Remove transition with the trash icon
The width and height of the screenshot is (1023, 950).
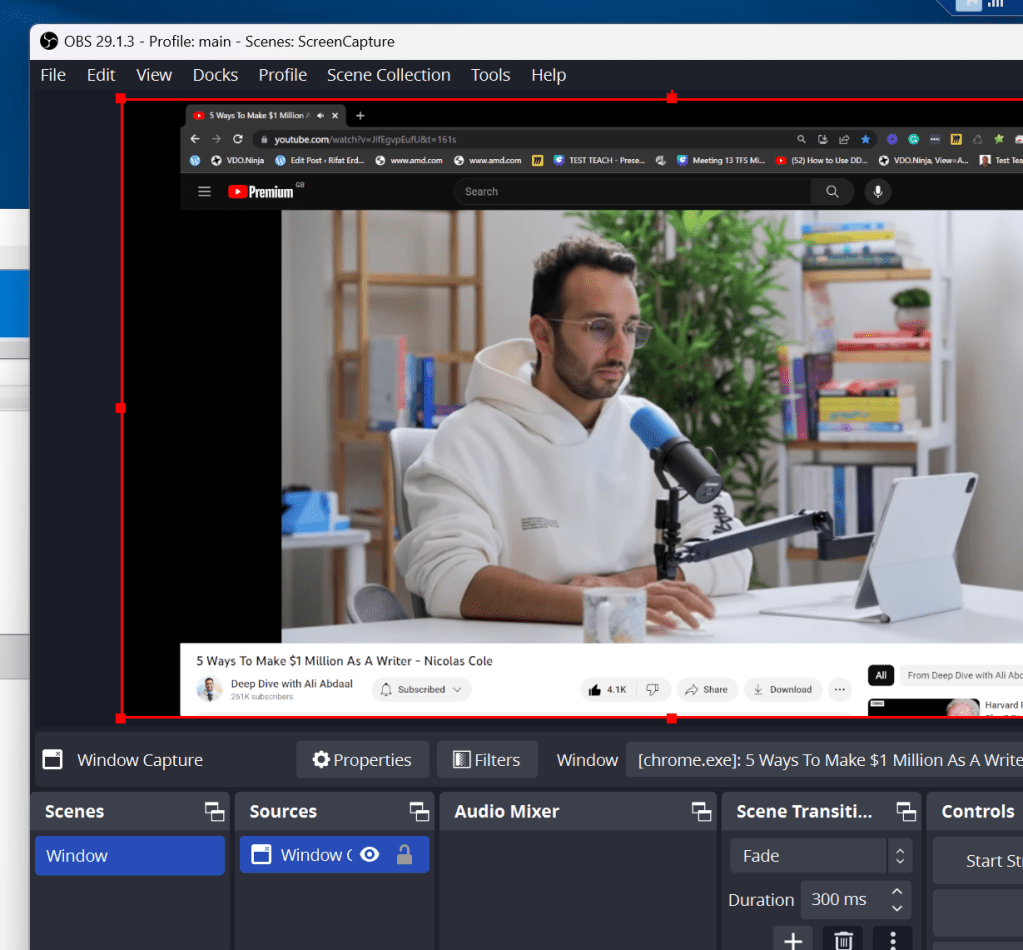pos(843,940)
